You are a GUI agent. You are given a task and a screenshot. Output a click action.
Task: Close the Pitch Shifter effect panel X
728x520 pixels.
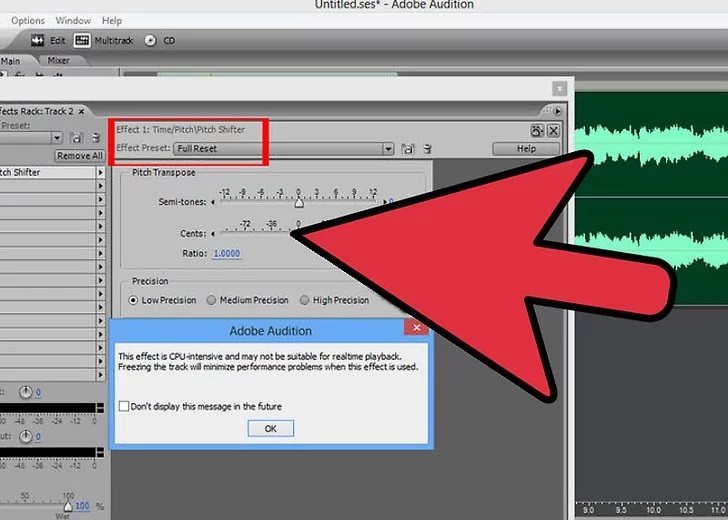coord(553,131)
